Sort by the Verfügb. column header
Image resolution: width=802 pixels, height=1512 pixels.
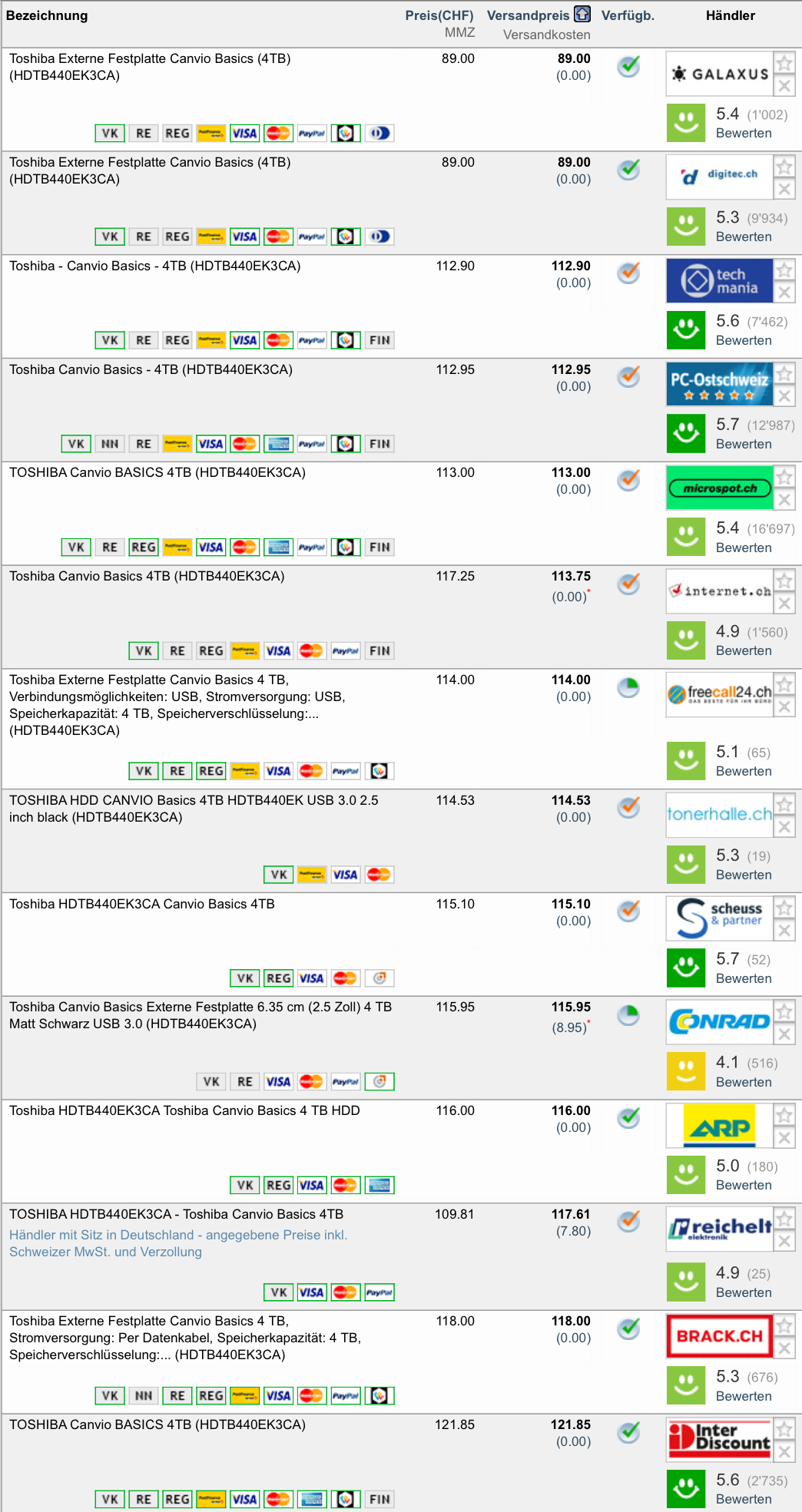[628, 15]
